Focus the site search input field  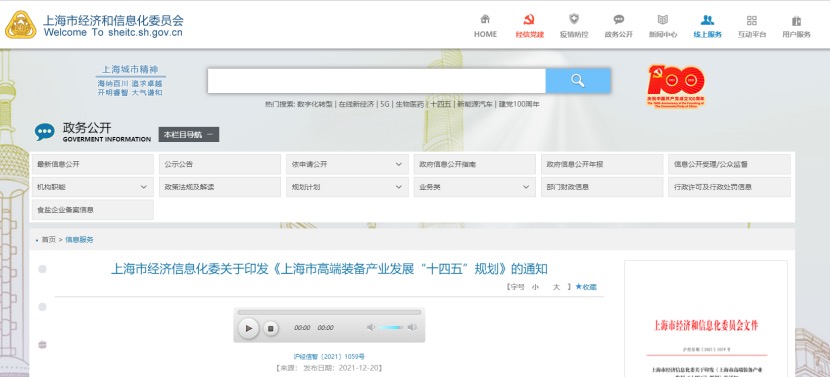pos(376,80)
